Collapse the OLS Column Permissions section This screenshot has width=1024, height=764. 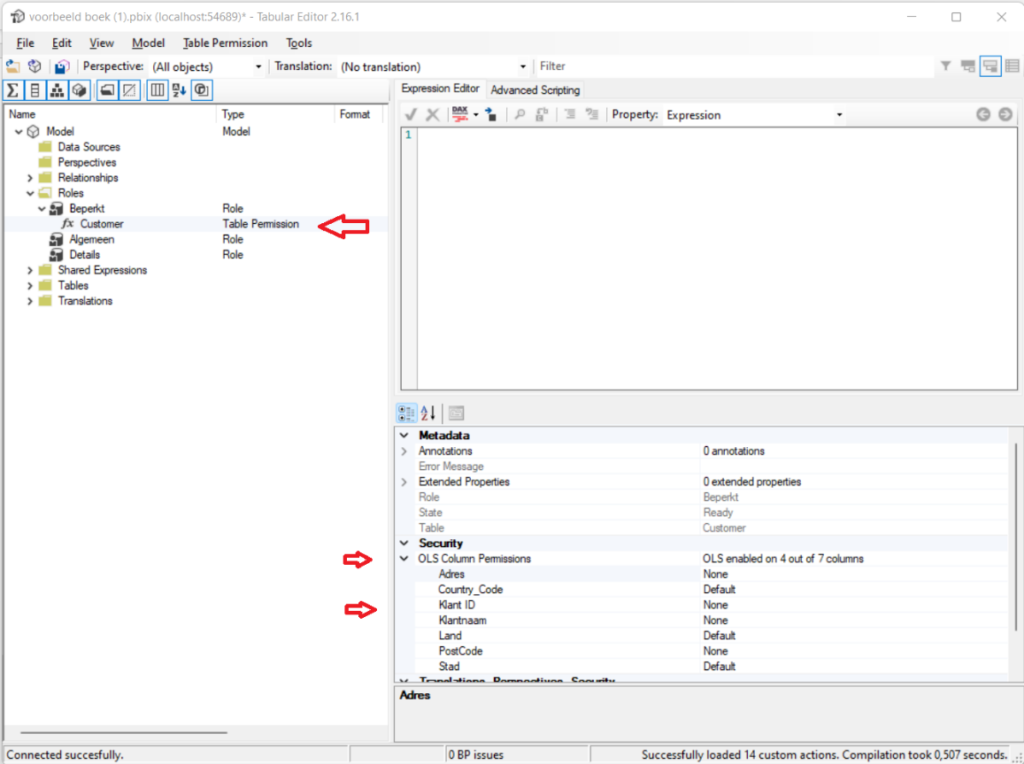(x=404, y=559)
